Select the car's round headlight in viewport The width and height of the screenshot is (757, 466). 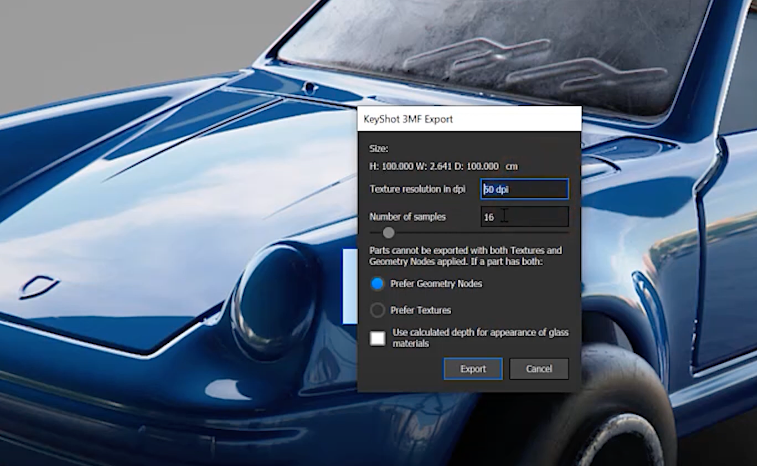[272, 298]
